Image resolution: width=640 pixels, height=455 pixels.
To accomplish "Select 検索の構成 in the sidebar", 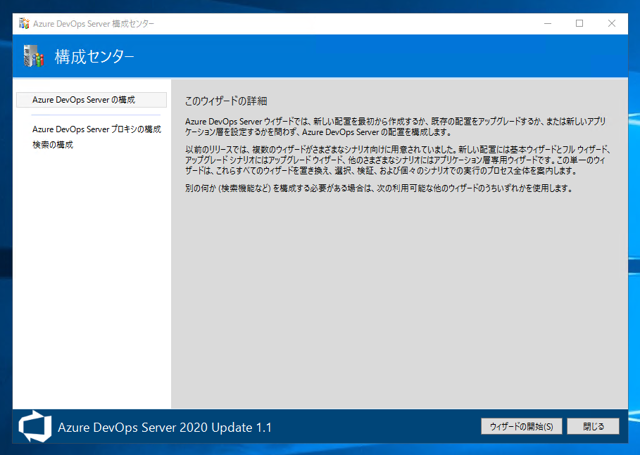I will point(53,145).
